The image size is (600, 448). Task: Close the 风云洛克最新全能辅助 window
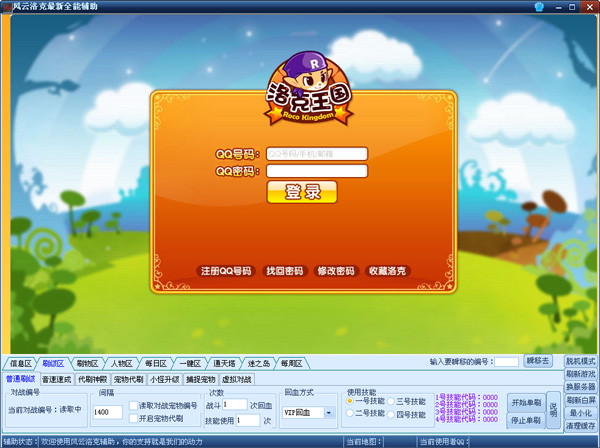point(589,7)
